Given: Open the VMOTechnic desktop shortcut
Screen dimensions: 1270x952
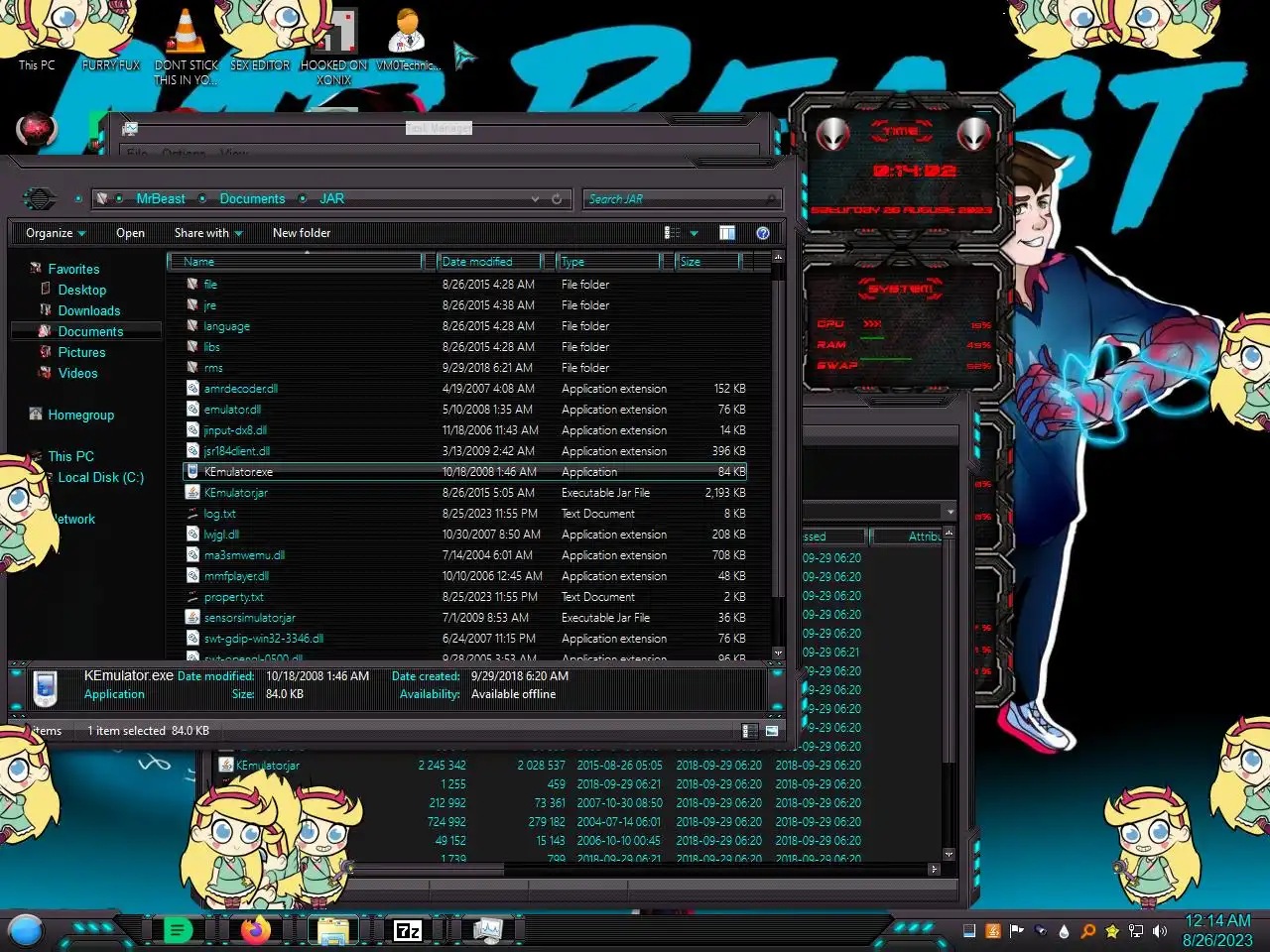Looking at the screenshot, I should (x=408, y=38).
